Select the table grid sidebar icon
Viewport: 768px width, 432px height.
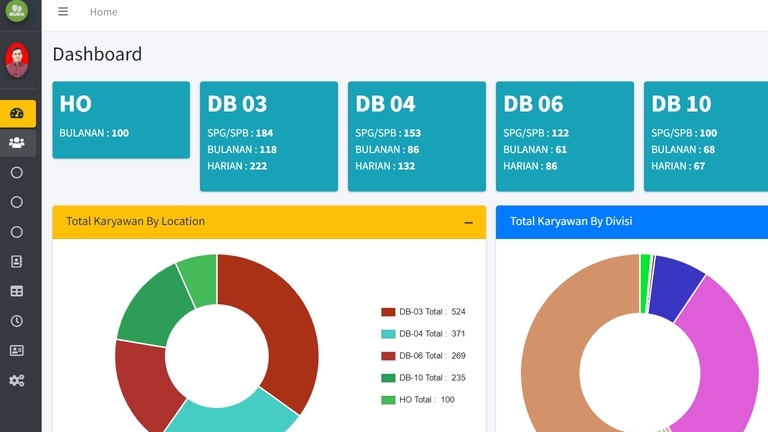point(17,291)
